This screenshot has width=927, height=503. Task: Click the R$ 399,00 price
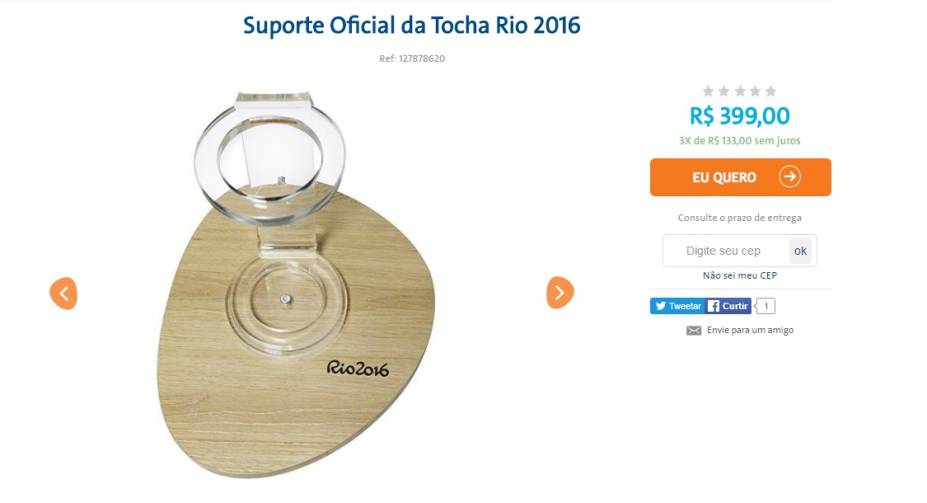(x=740, y=116)
